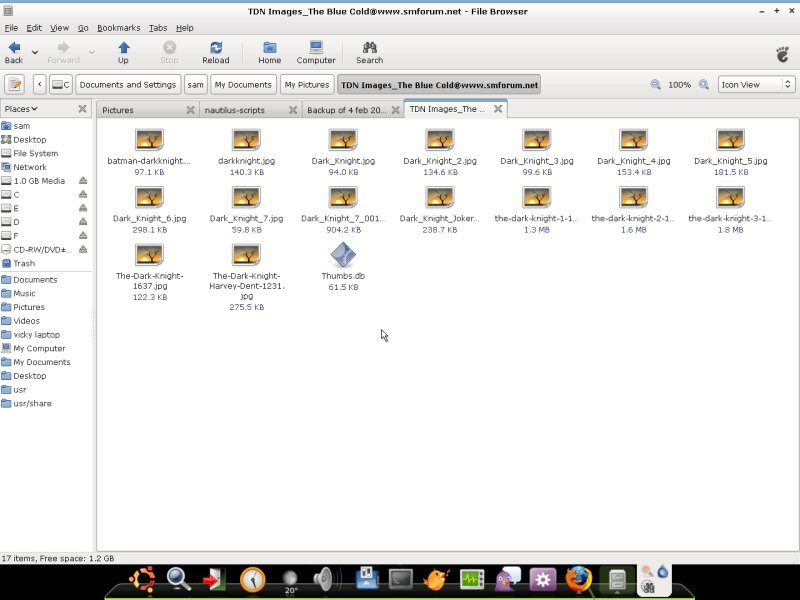Open Network in Places sidebar
Viewport: 800px width, 600px height.
[x=46, y=167]
